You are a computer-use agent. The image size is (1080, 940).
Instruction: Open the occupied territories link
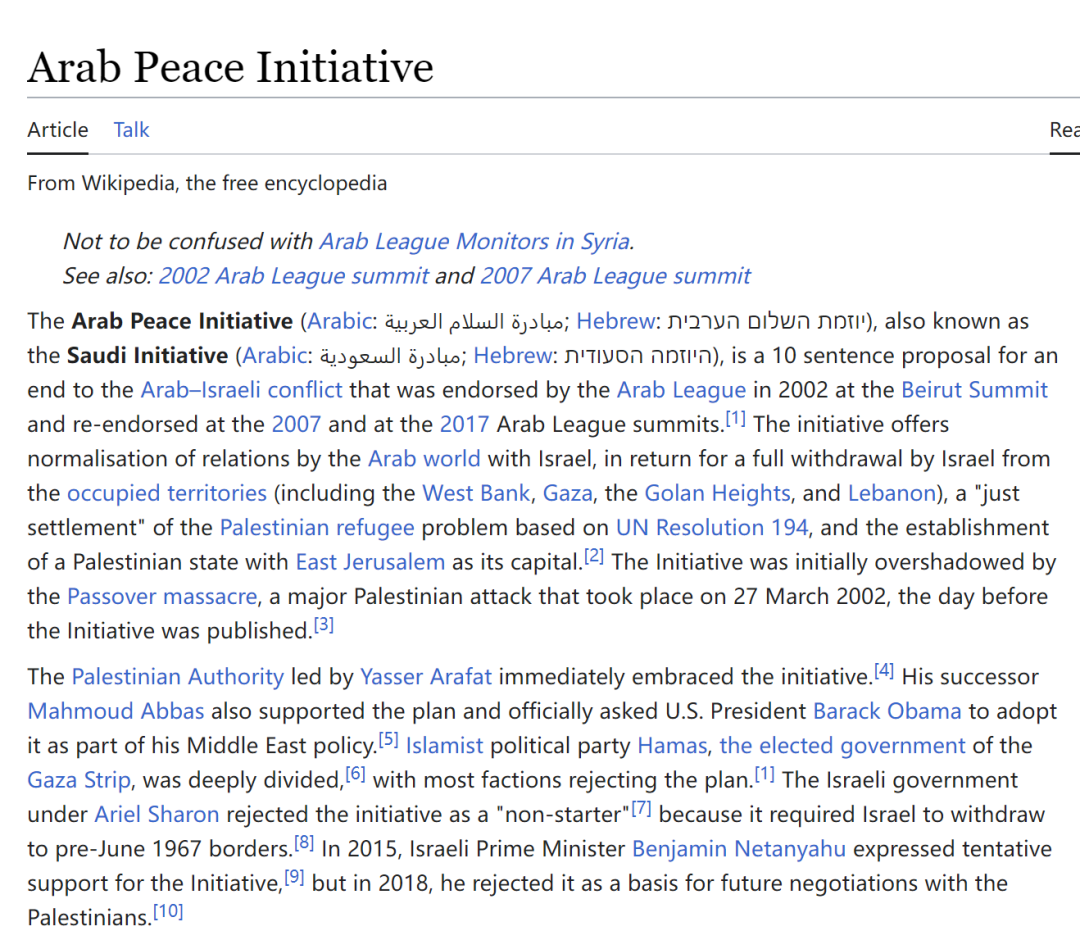tap(167, 493)
